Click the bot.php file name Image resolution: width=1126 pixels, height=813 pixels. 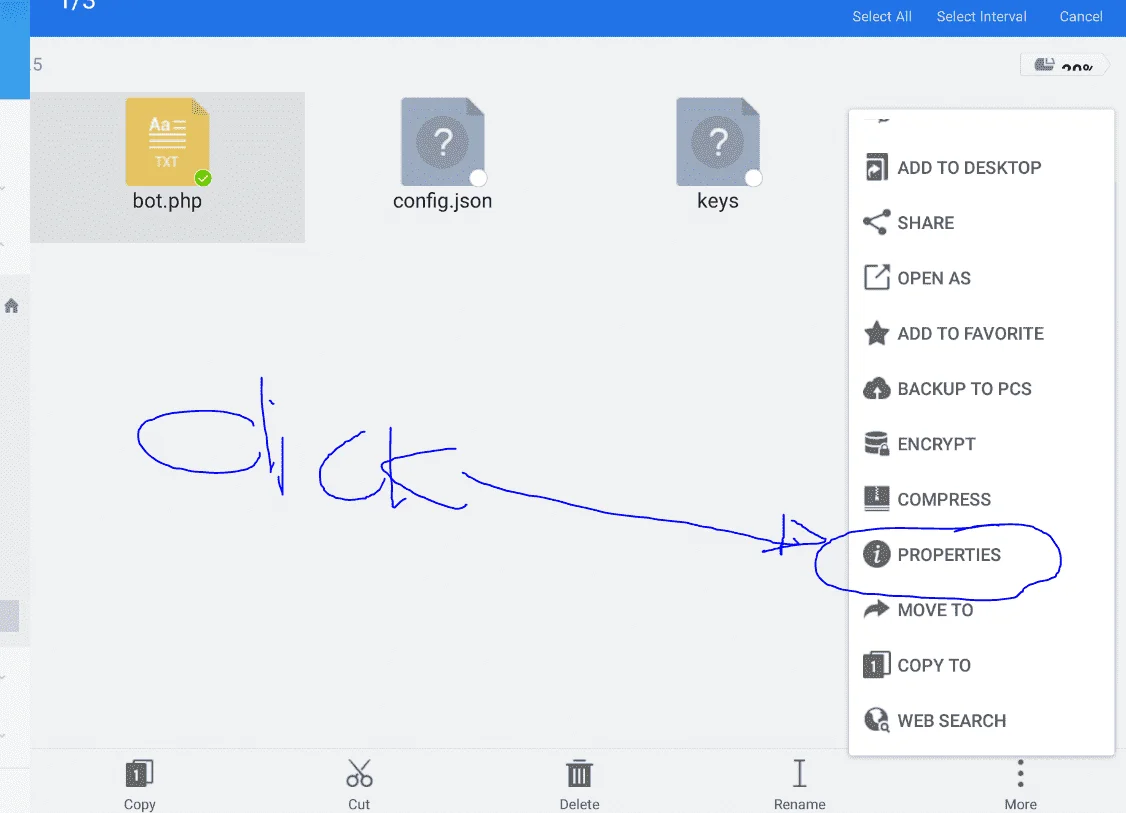167,200
